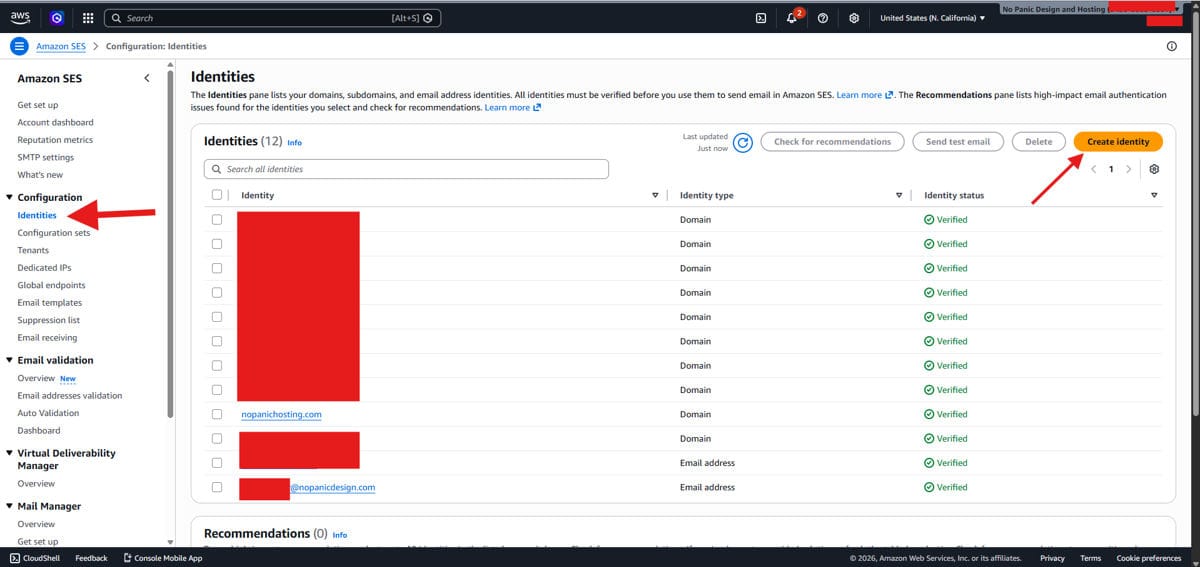Refresh the identities list
This screenshot has width=1200, height=567.
point(743,142)
